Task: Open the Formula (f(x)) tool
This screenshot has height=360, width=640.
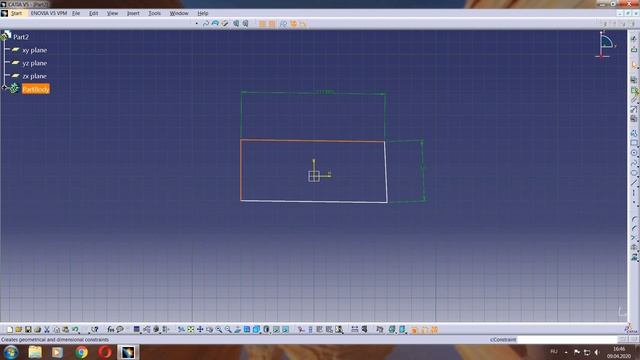Action: tap(111, 329)
